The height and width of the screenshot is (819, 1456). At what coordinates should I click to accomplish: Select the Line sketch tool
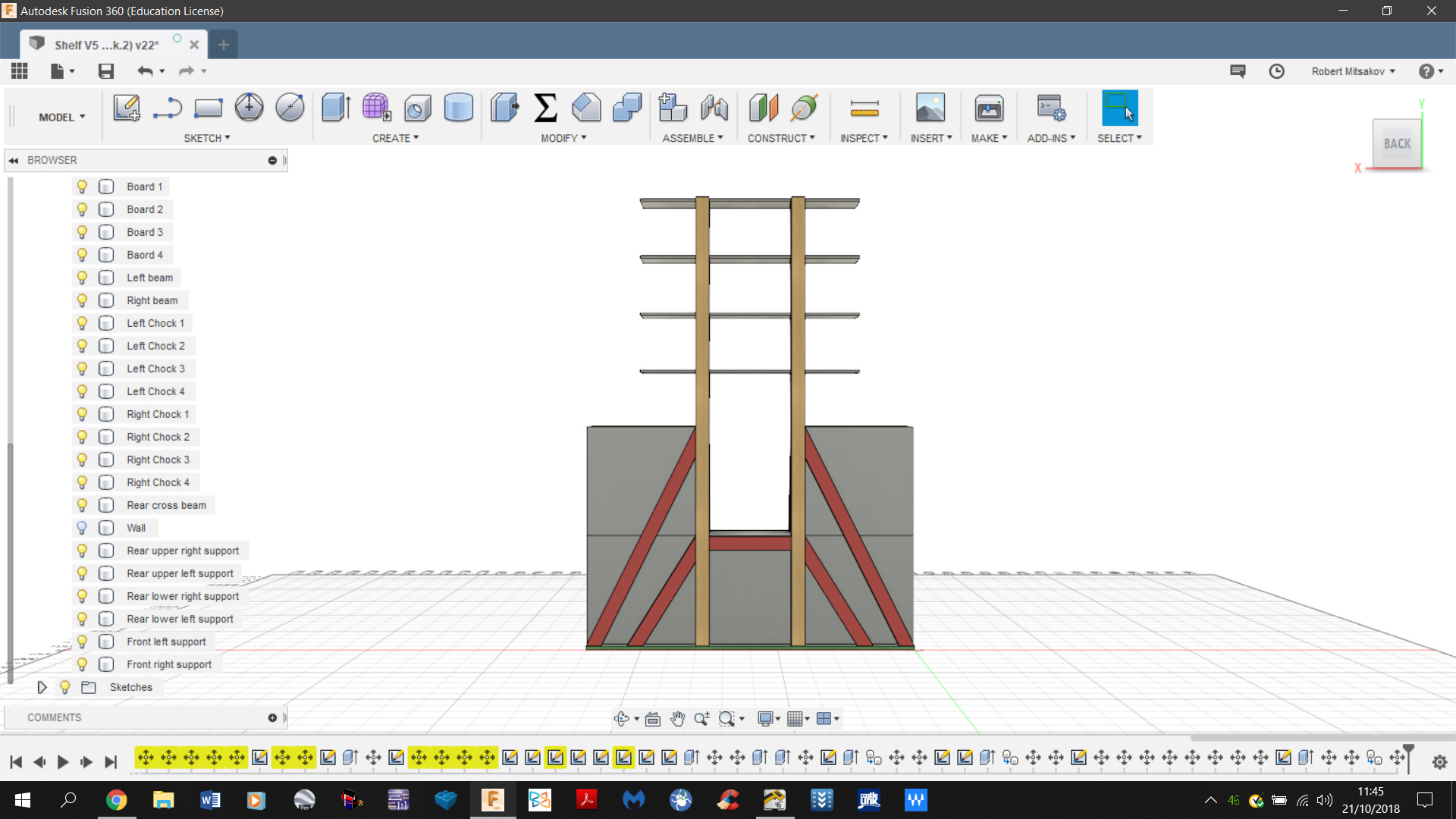click(x=167, y=108)
